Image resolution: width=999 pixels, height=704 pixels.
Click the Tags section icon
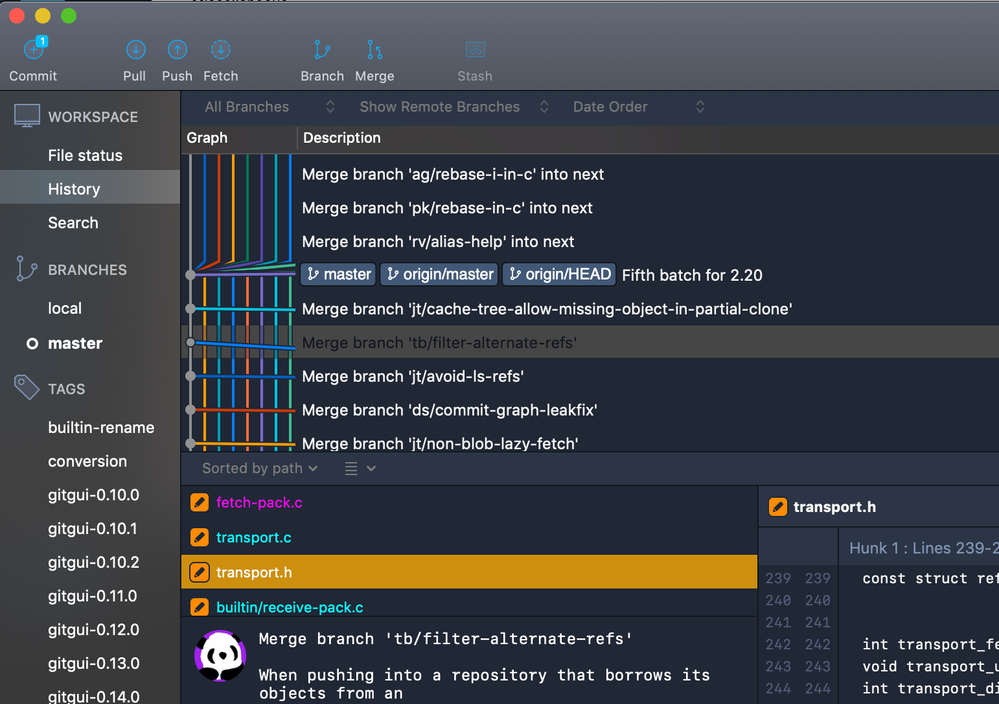pyautogui.click(x=27, y=387)
